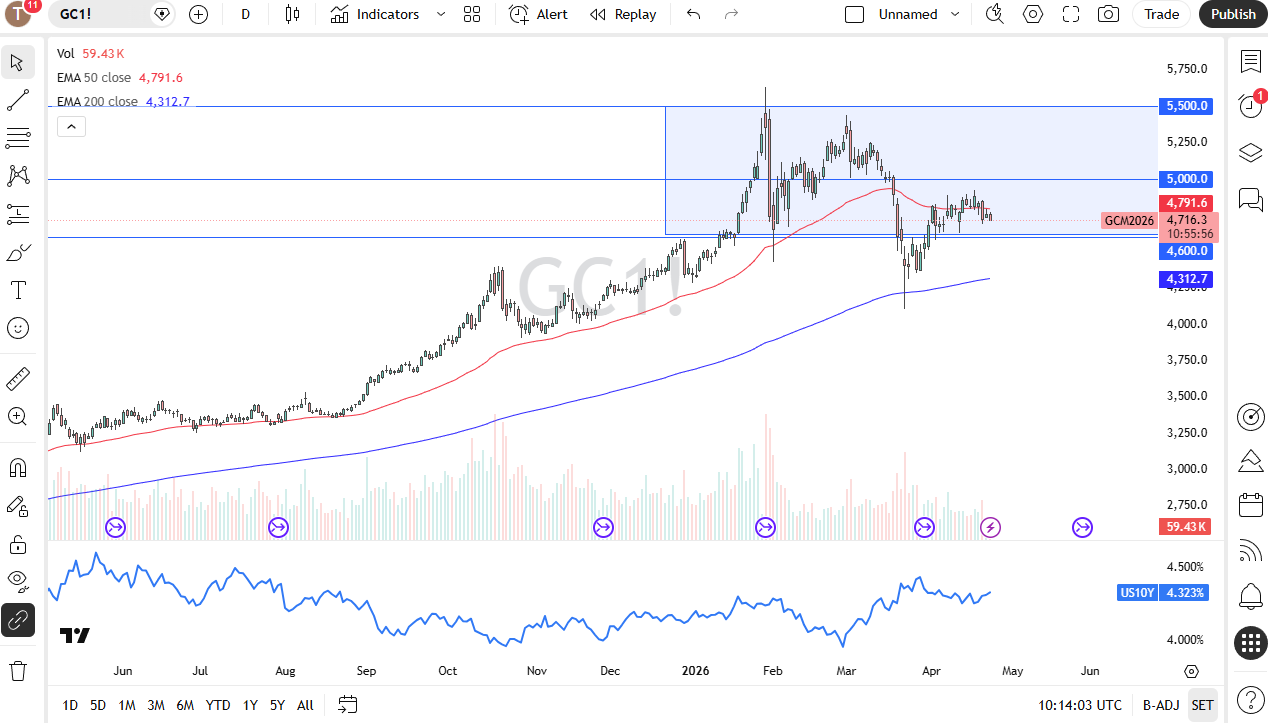Open the layout setup square icon
Screen dimensions: 1268x723
click(854, 14)
